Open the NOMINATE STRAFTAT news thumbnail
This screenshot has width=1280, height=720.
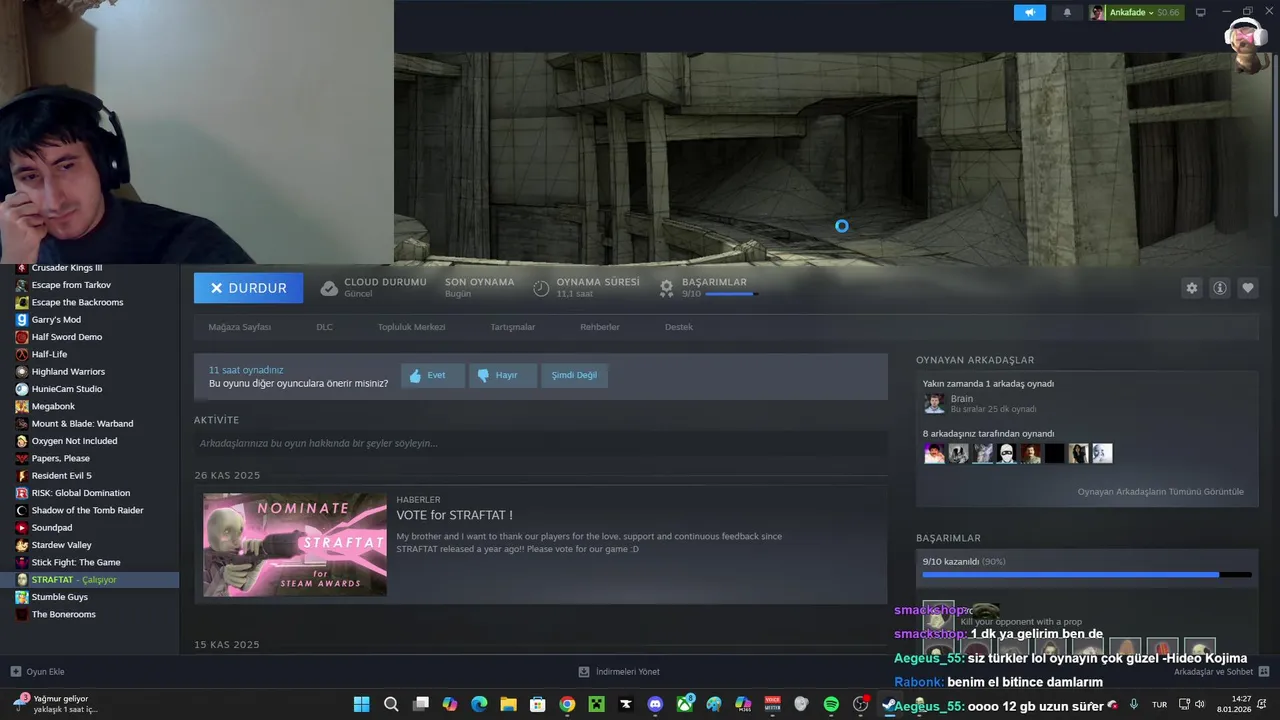[x=295, y=545]
